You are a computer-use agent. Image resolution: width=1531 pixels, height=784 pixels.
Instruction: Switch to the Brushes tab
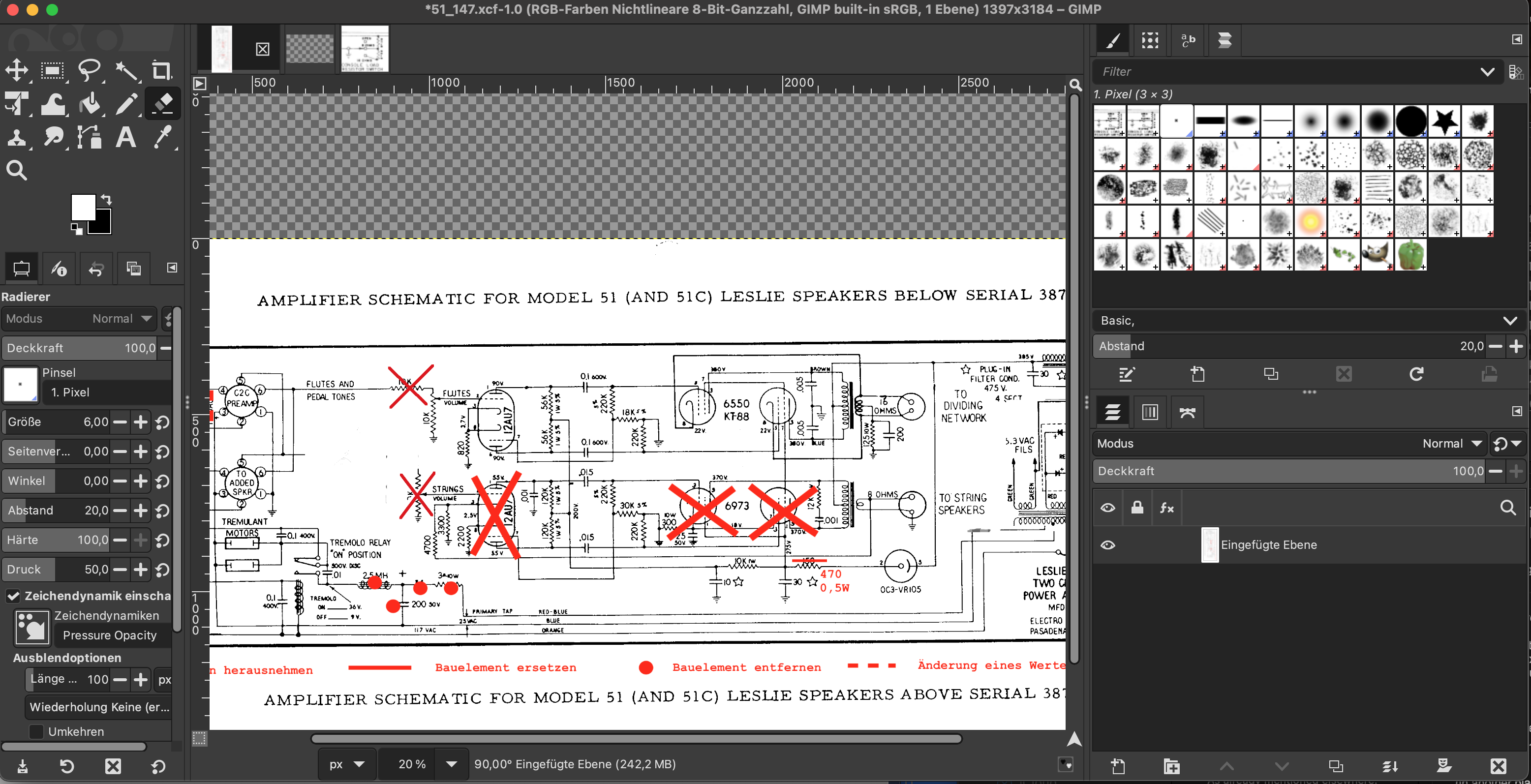tap(1113, 40)
